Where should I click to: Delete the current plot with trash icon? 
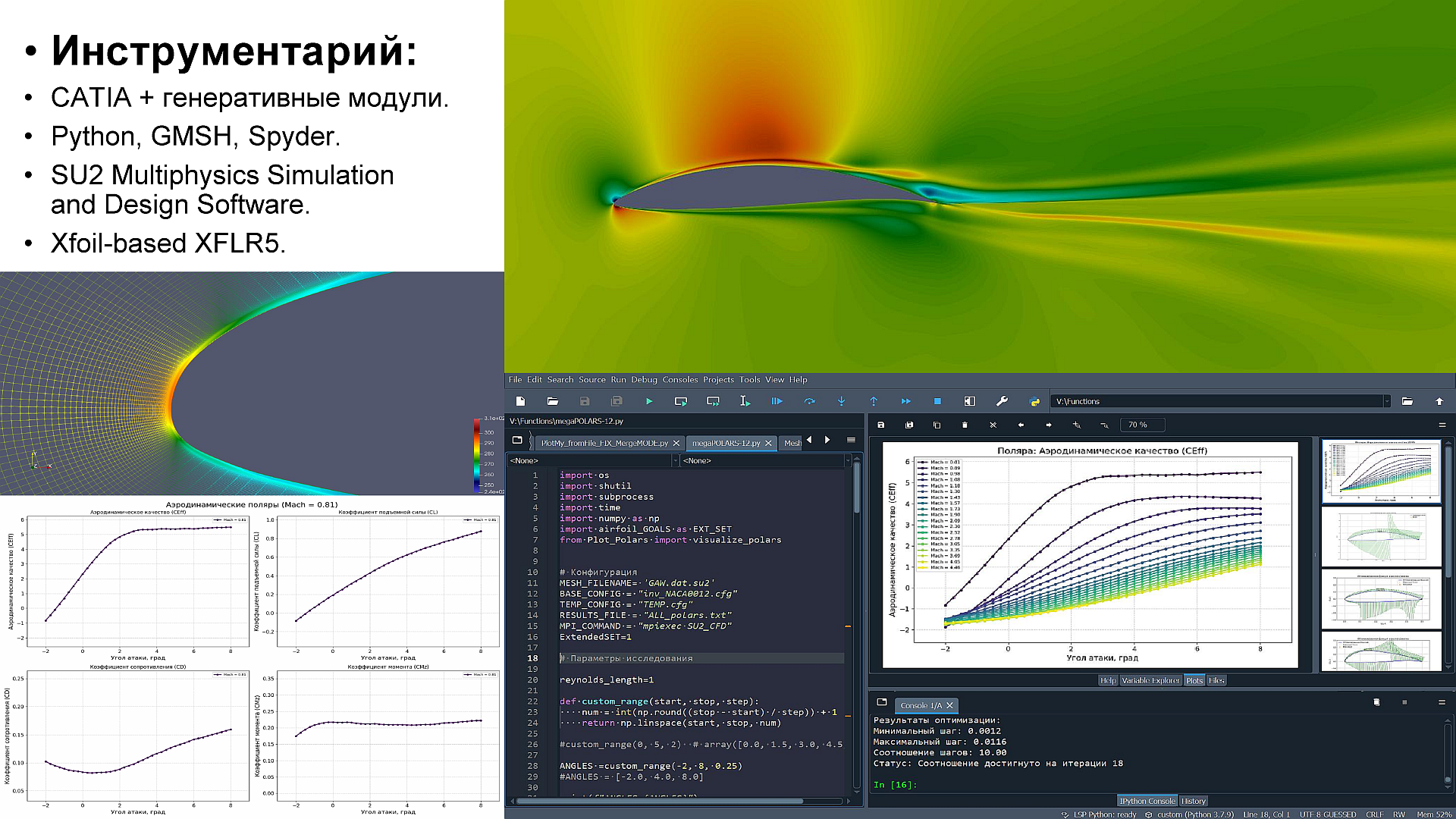(x=965, y=425)
